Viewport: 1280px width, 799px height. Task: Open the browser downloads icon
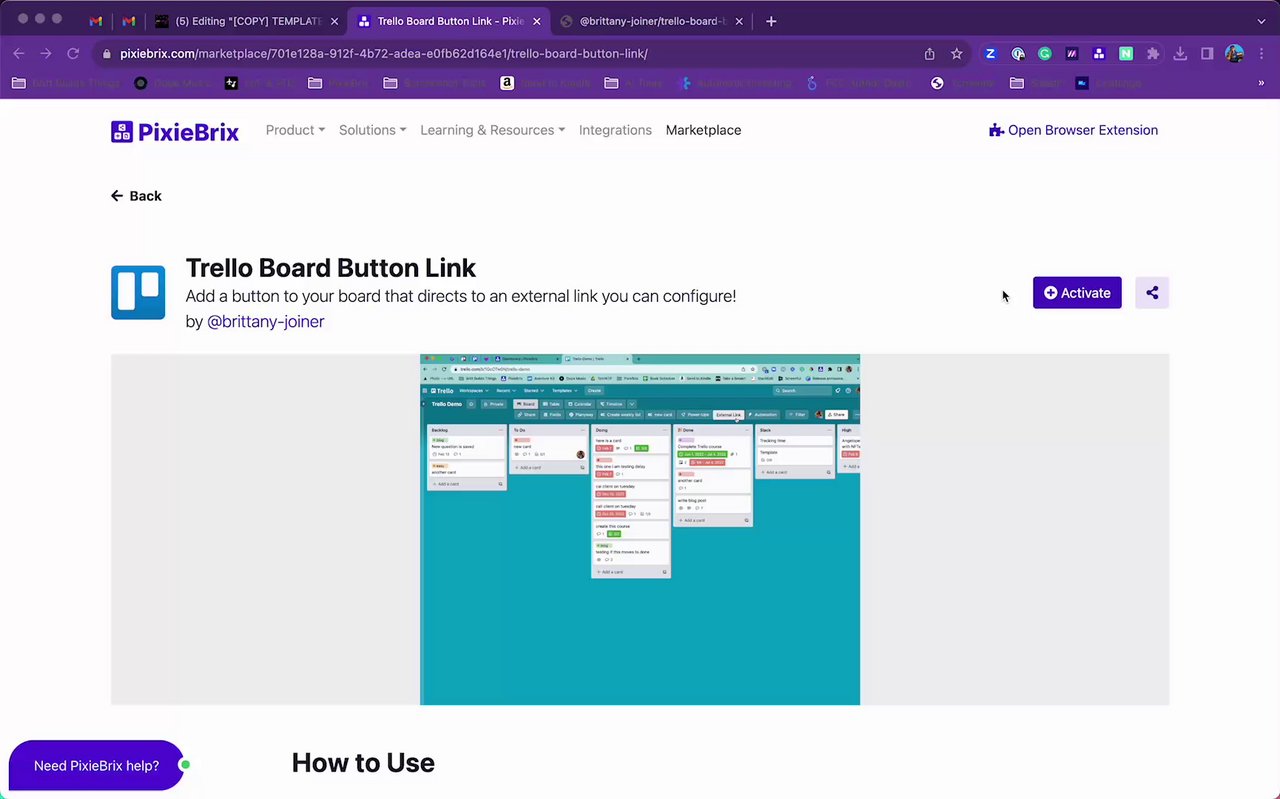1180,54
